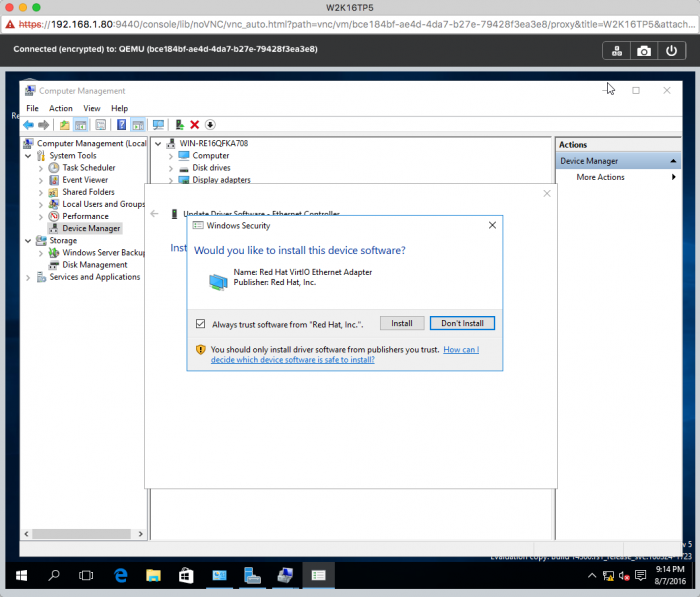Go back in Update Driver Software wizard
The image size is (700, 597).
[154, 214]
